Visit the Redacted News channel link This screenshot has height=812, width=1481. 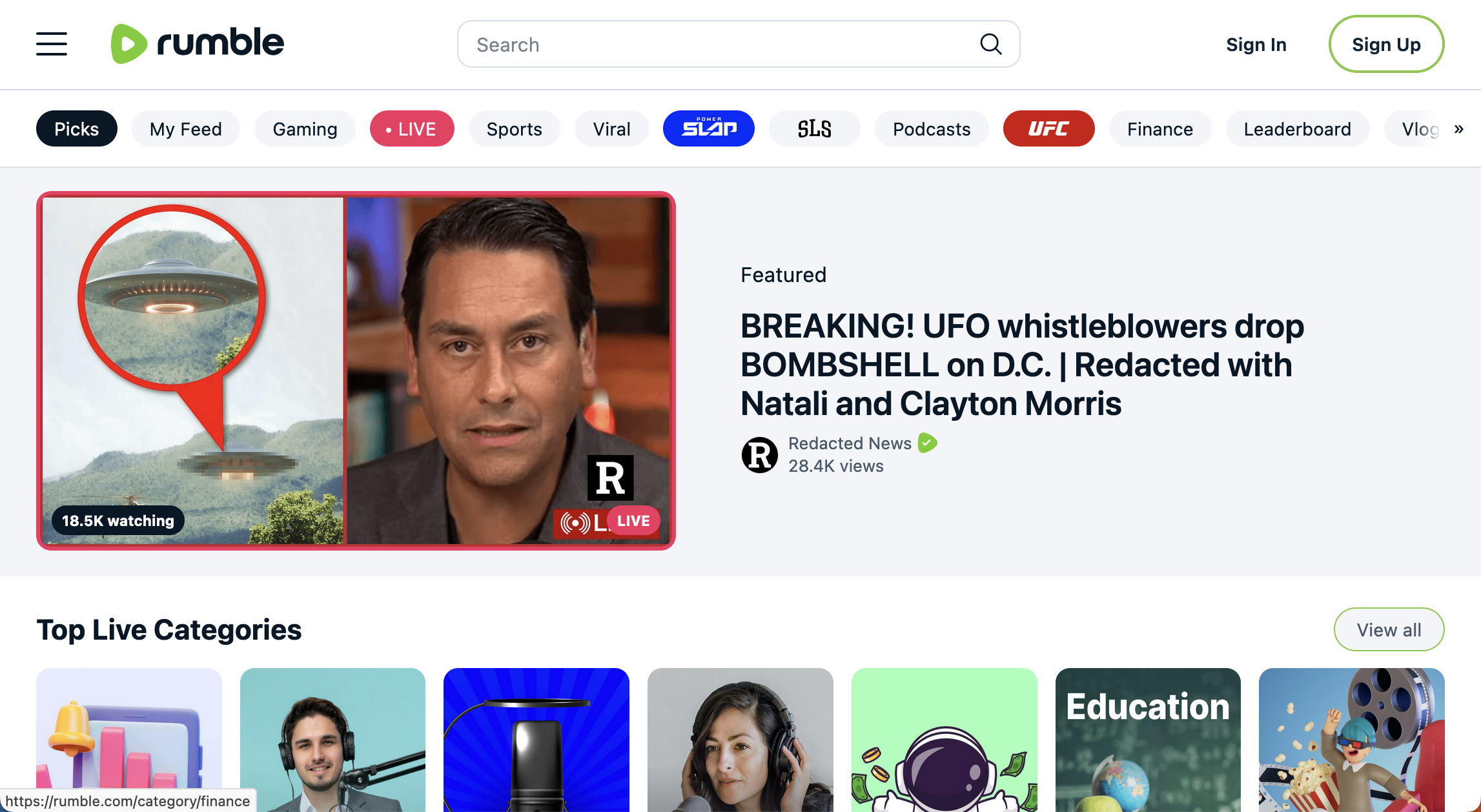click(850, 443)
